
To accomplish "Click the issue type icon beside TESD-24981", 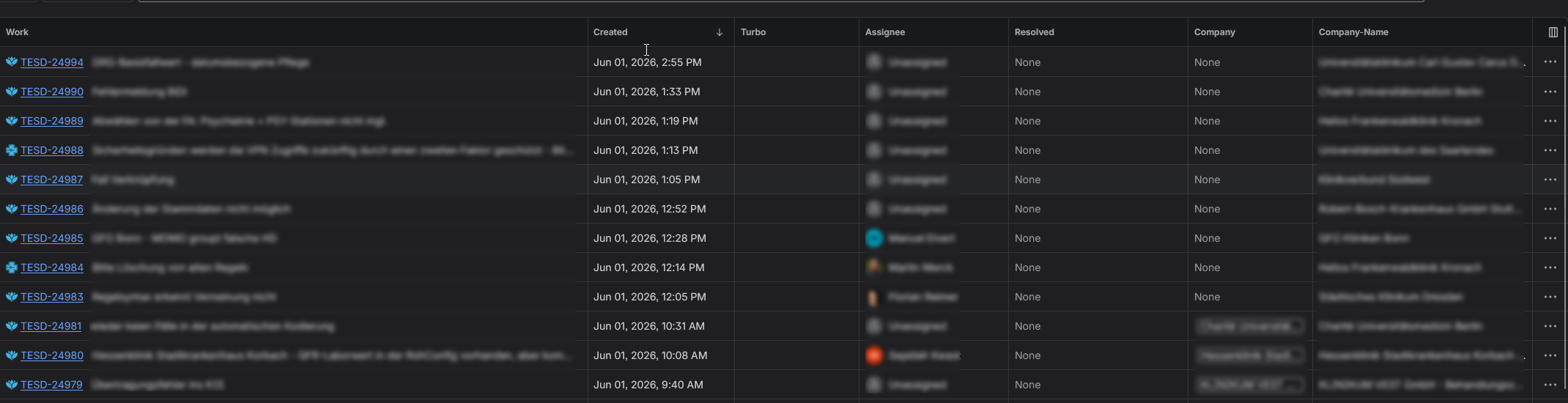I will [x=12, y=326].
